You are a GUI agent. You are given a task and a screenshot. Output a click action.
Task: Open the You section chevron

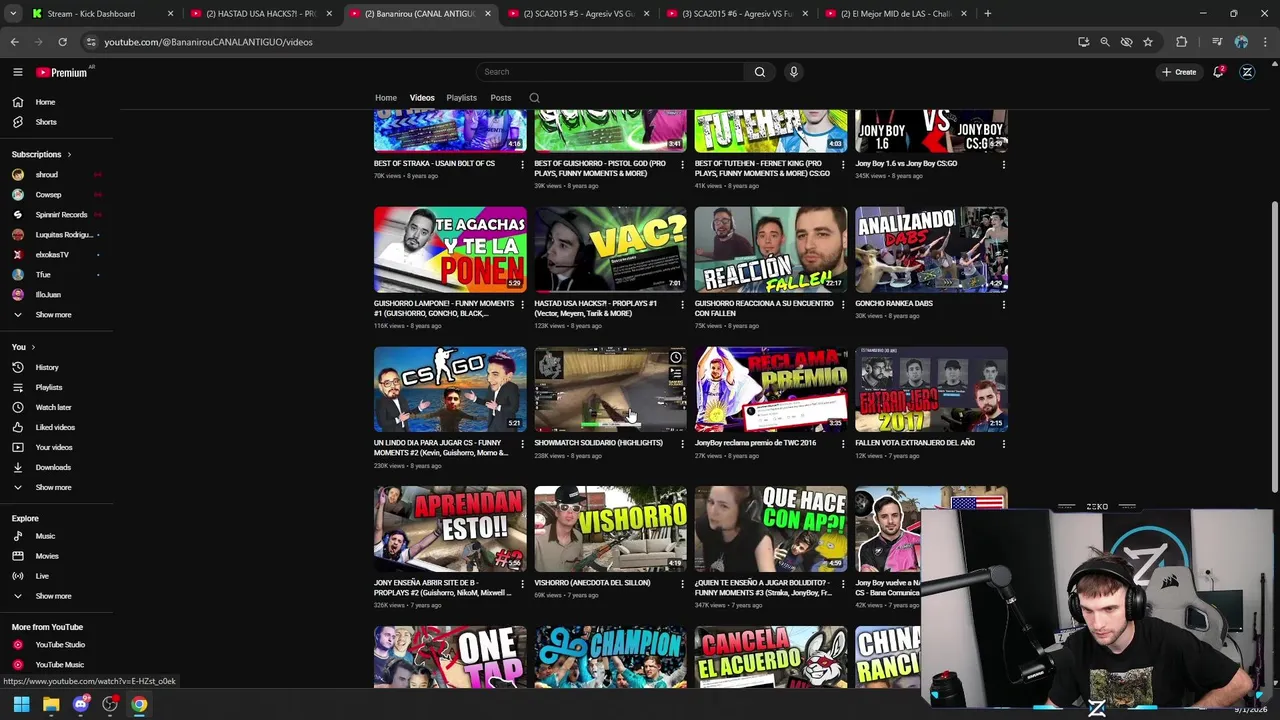33,347
